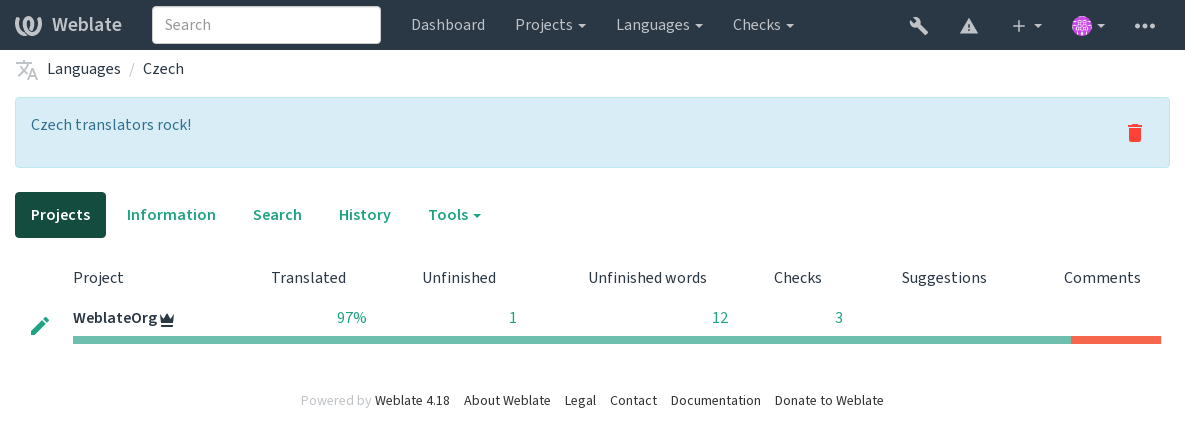Open the plus add menu

(x=1026, y=26)
